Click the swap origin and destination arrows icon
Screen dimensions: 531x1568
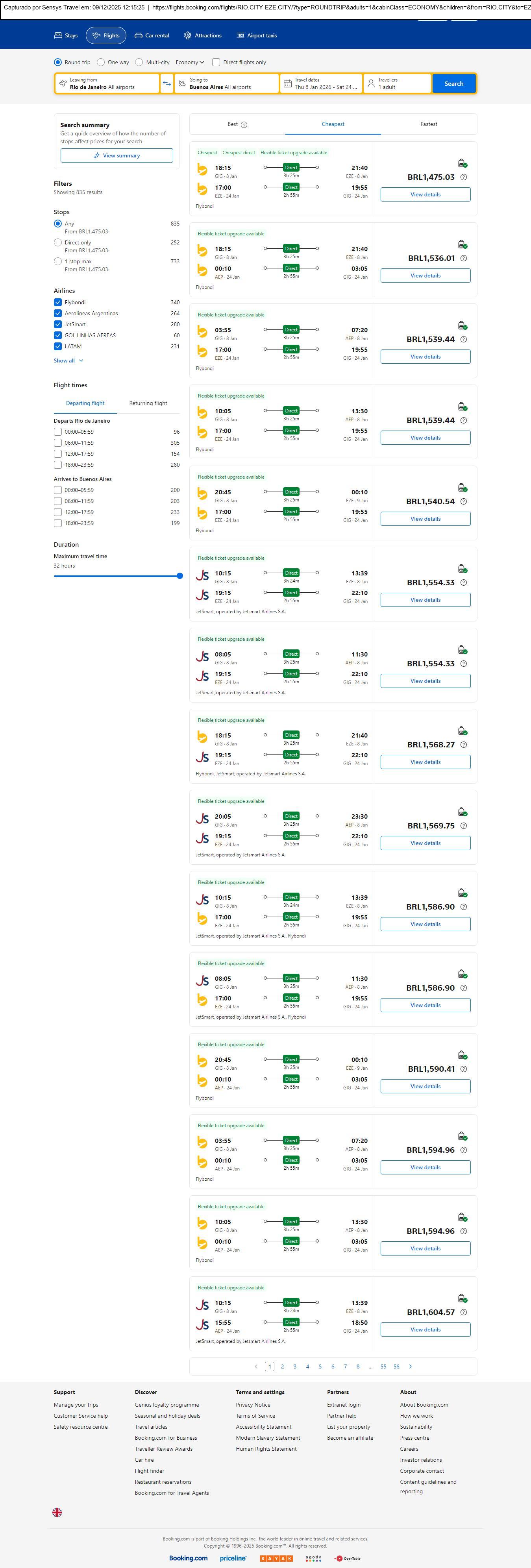(166, 83)
